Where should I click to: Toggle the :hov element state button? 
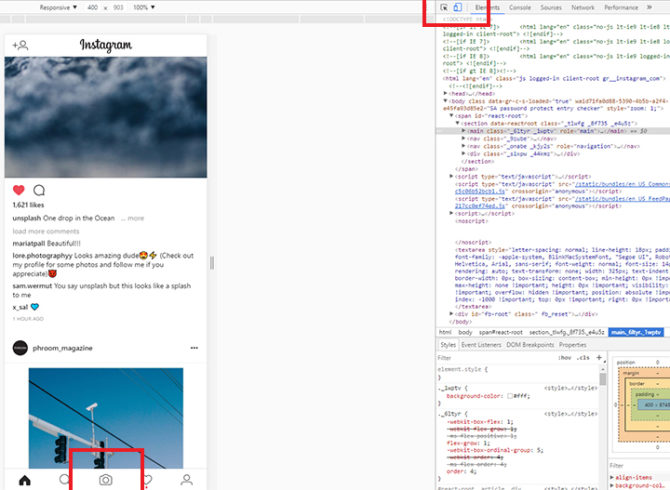click(x=564, y=358)
